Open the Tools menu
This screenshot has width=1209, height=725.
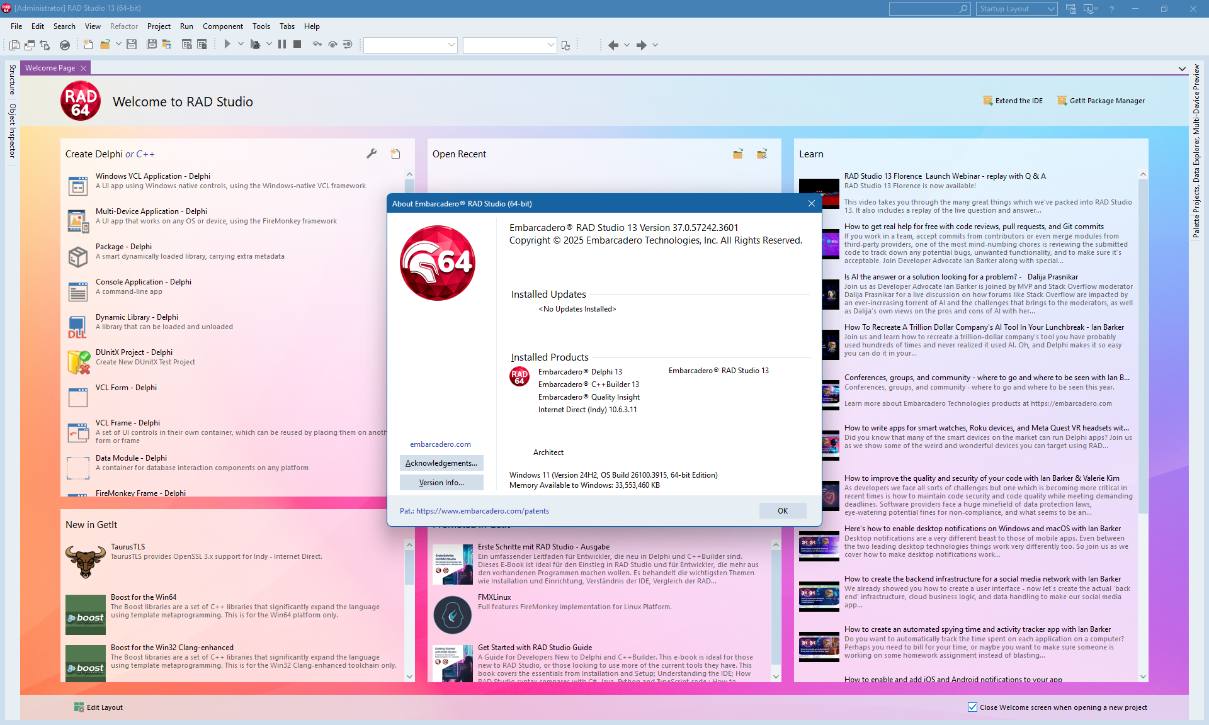(x=260, y=26)
